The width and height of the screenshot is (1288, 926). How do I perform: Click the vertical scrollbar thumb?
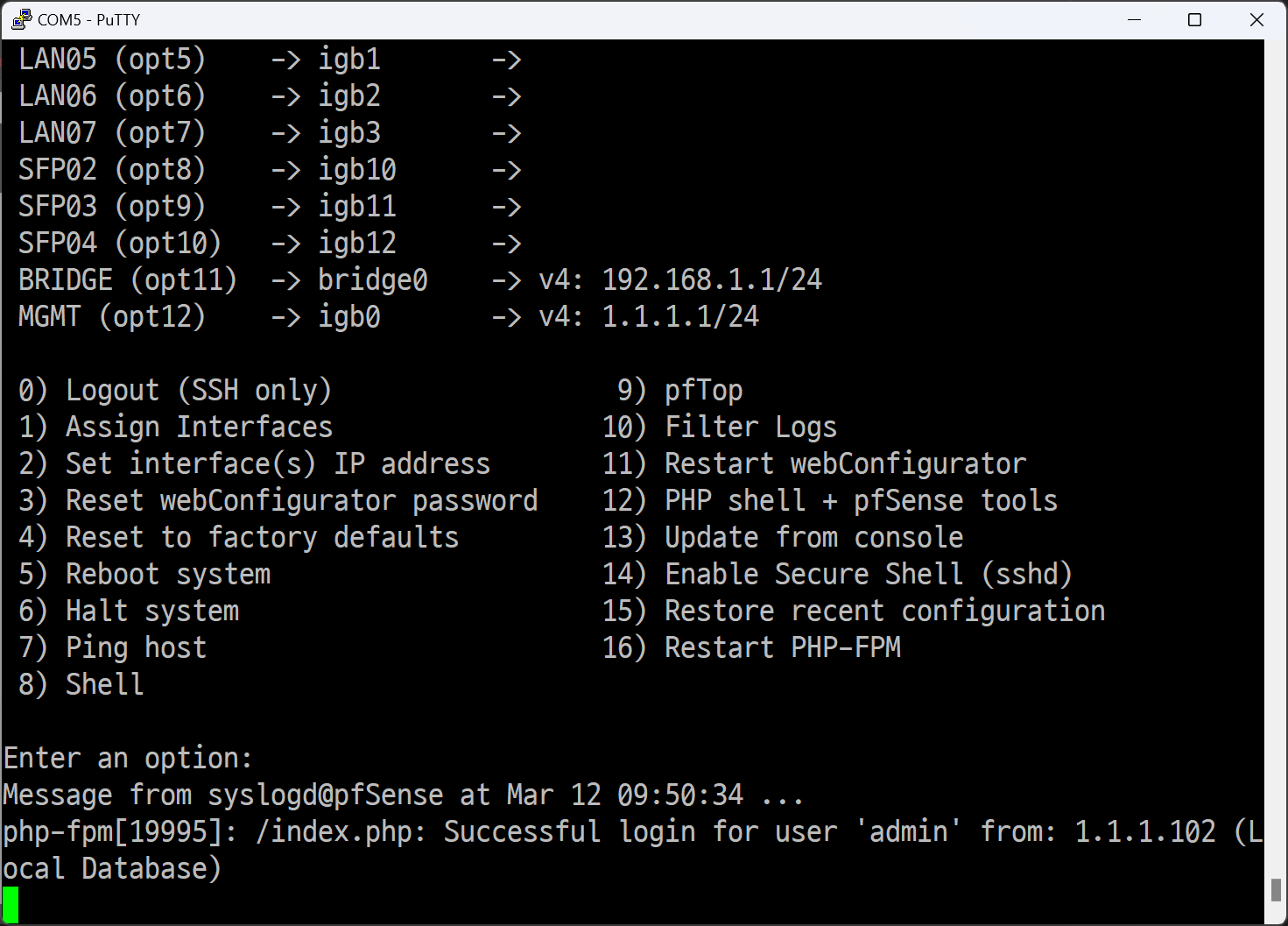click(x=1276, y=889)
